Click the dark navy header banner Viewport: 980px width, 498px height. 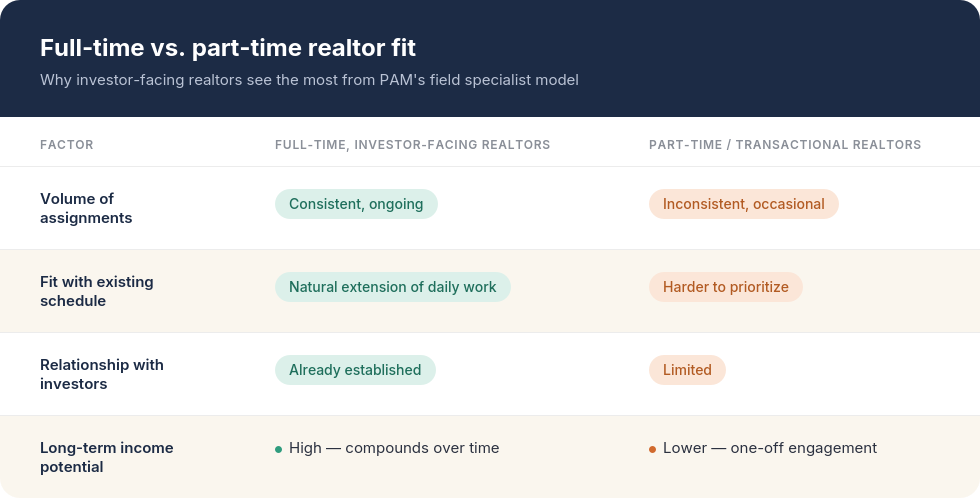coord(490,58)
